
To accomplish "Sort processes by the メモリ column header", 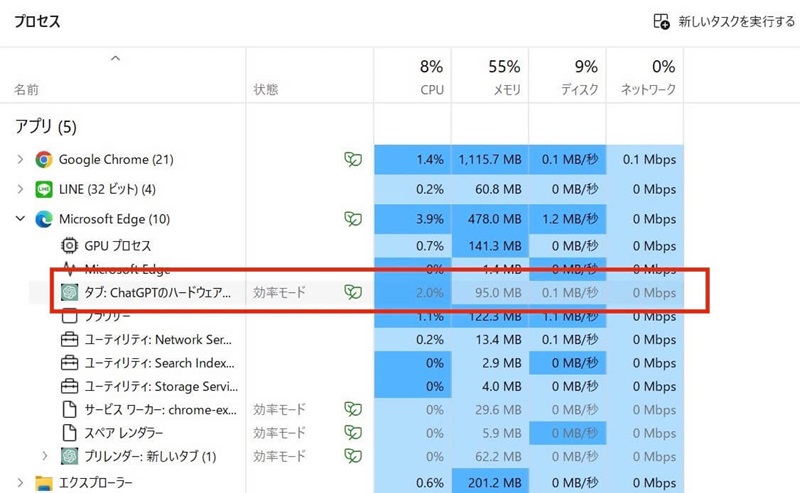I will pos(507,90).
